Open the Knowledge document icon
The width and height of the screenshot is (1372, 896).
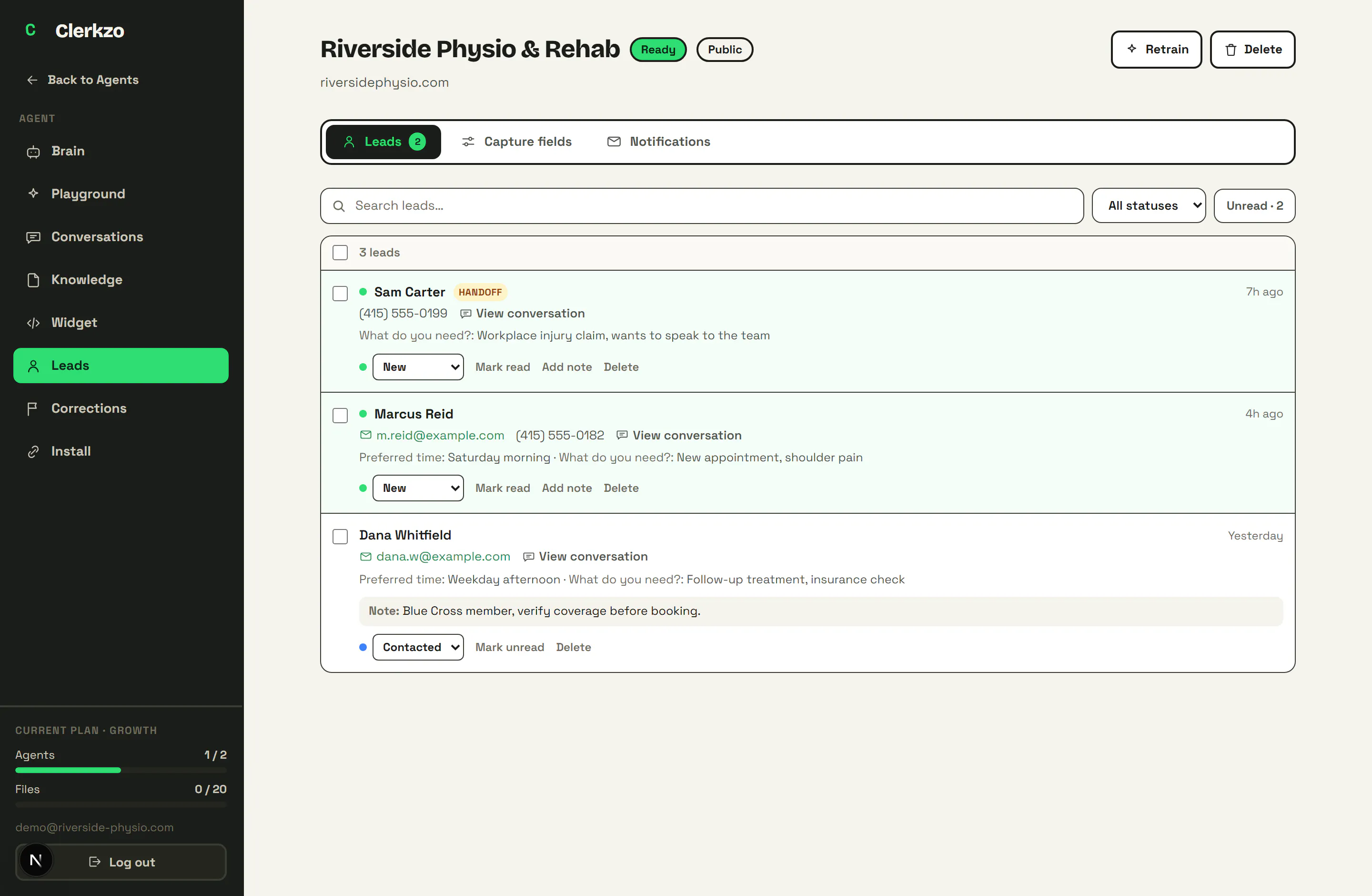pyautogui.click(x=33, y=280)
